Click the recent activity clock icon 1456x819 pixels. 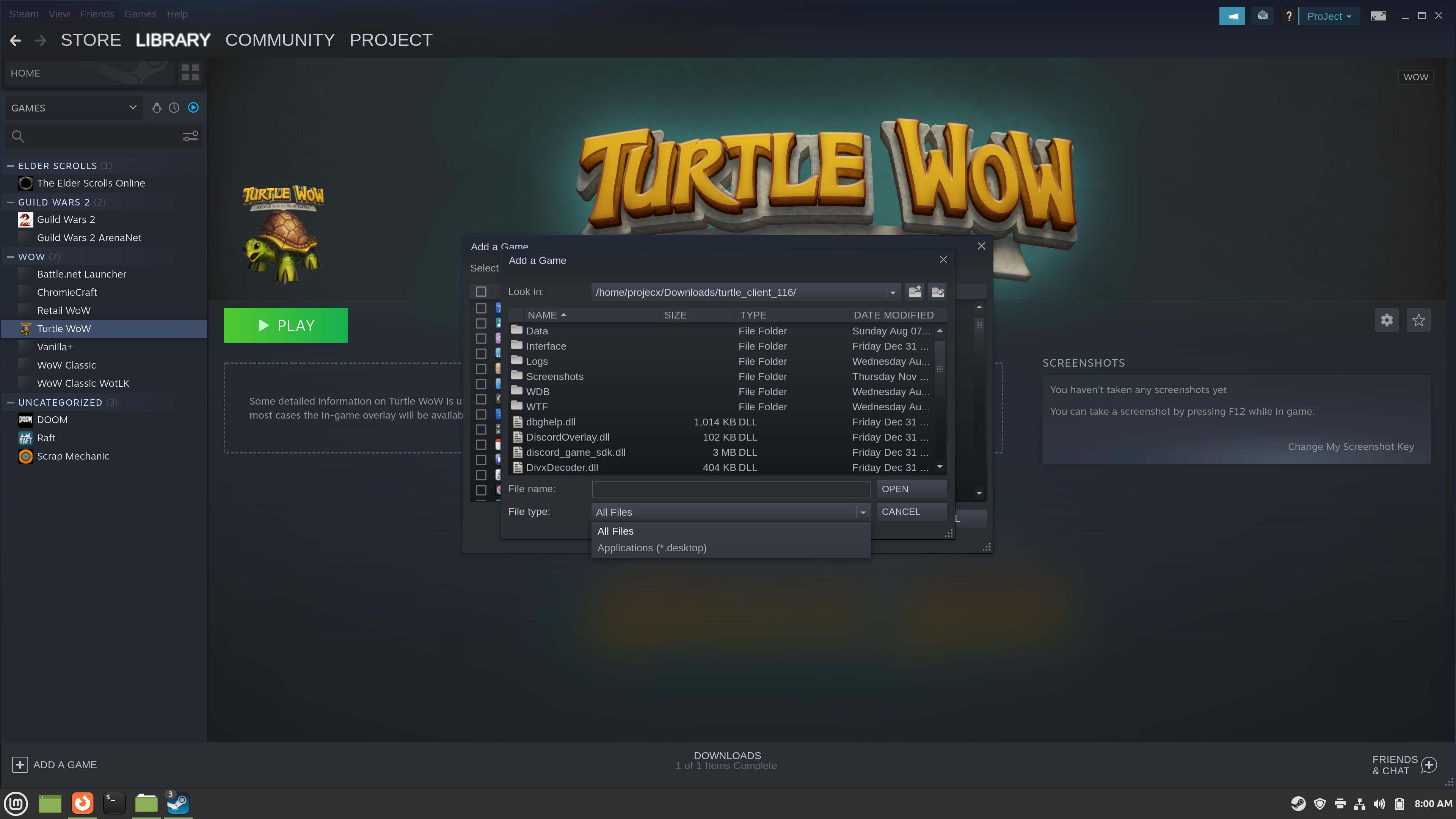[174, 107]
